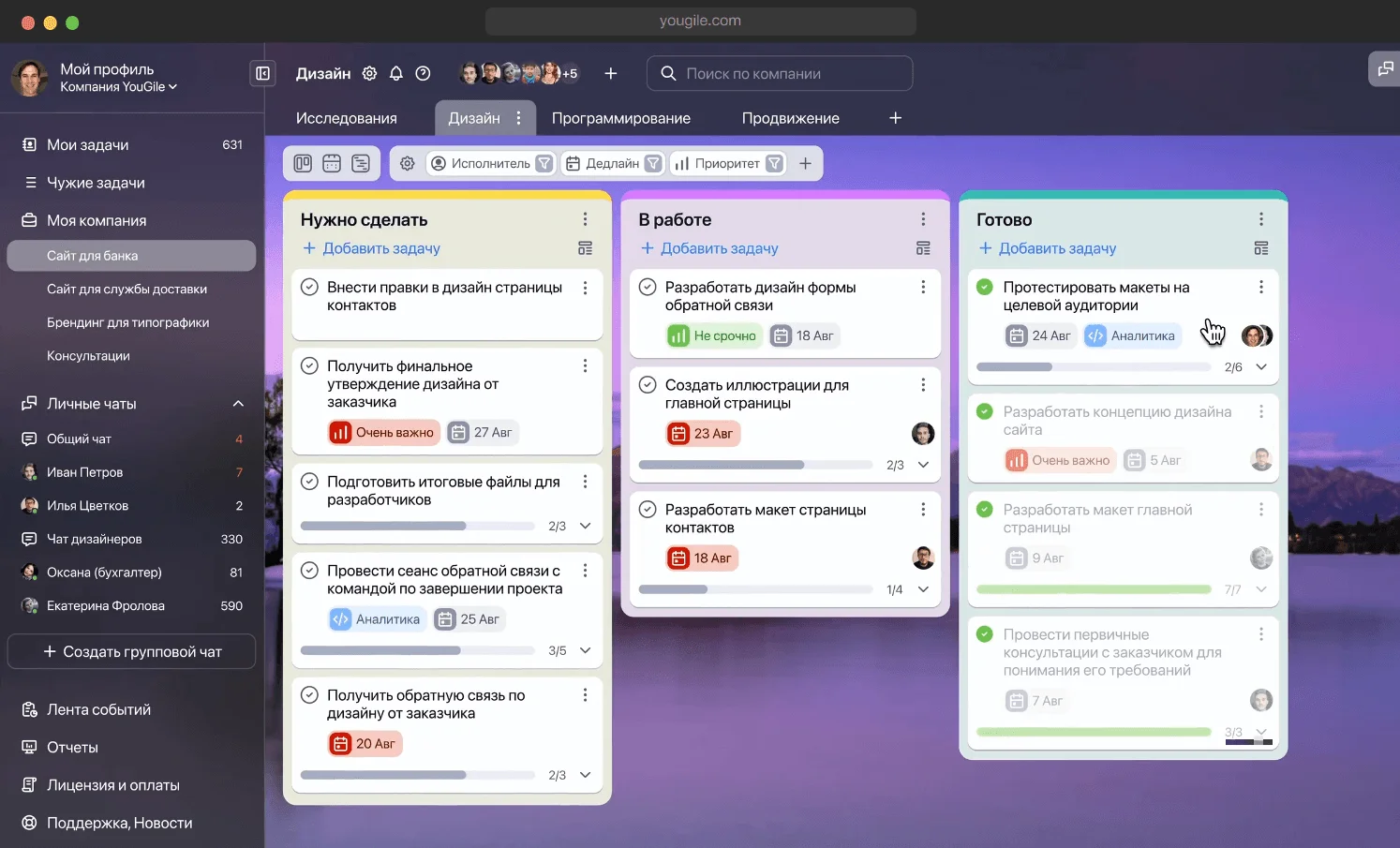Open Мои задачи in sidebar
Viewport: 1400px width, 848px height.
pos(131,144)
